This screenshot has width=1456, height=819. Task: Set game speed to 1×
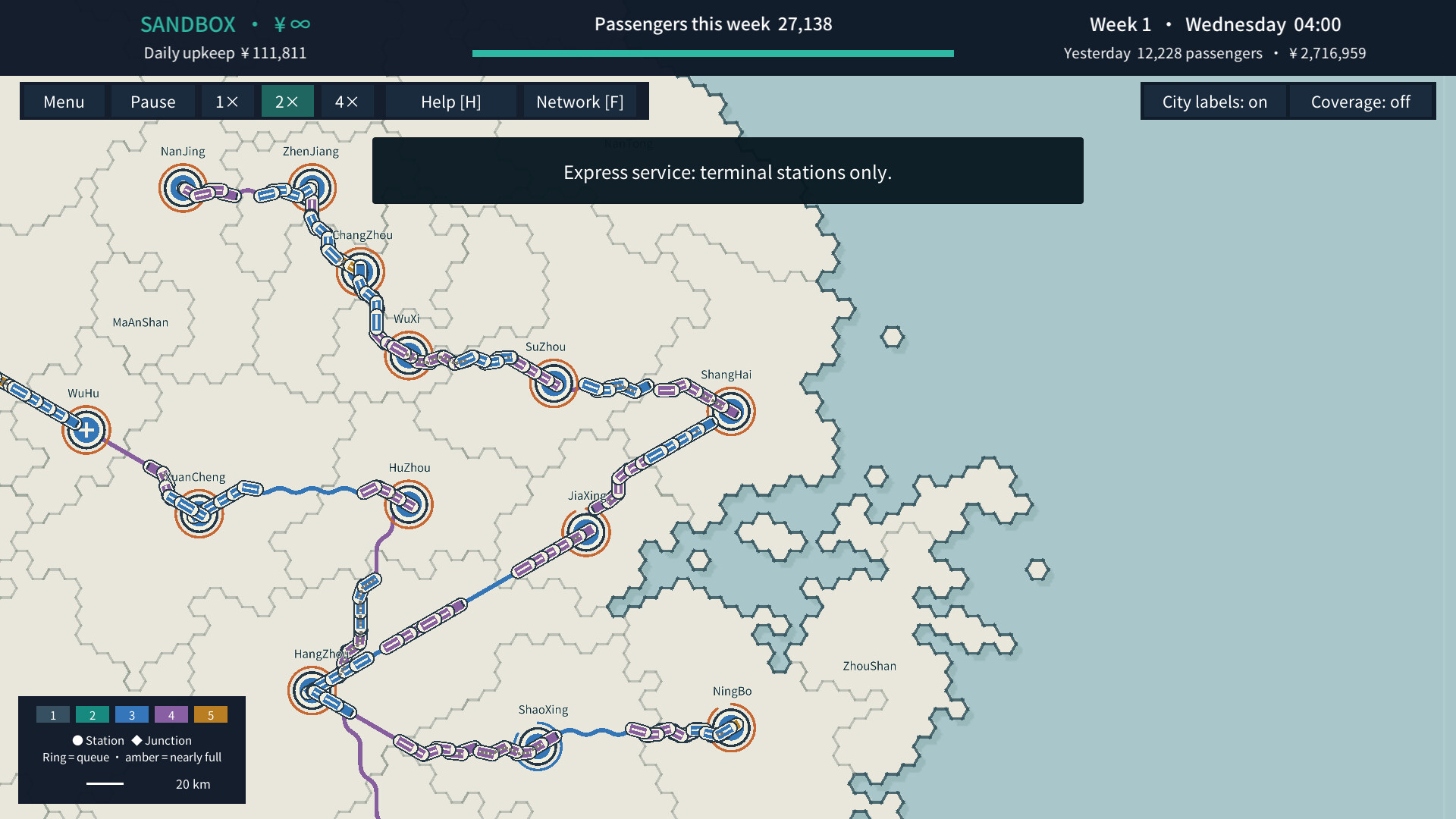(227, 102)
